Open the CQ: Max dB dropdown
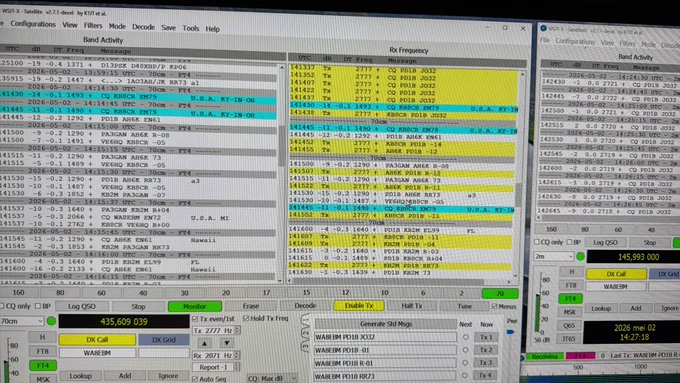The image size is (680, 383). [272, 379]
